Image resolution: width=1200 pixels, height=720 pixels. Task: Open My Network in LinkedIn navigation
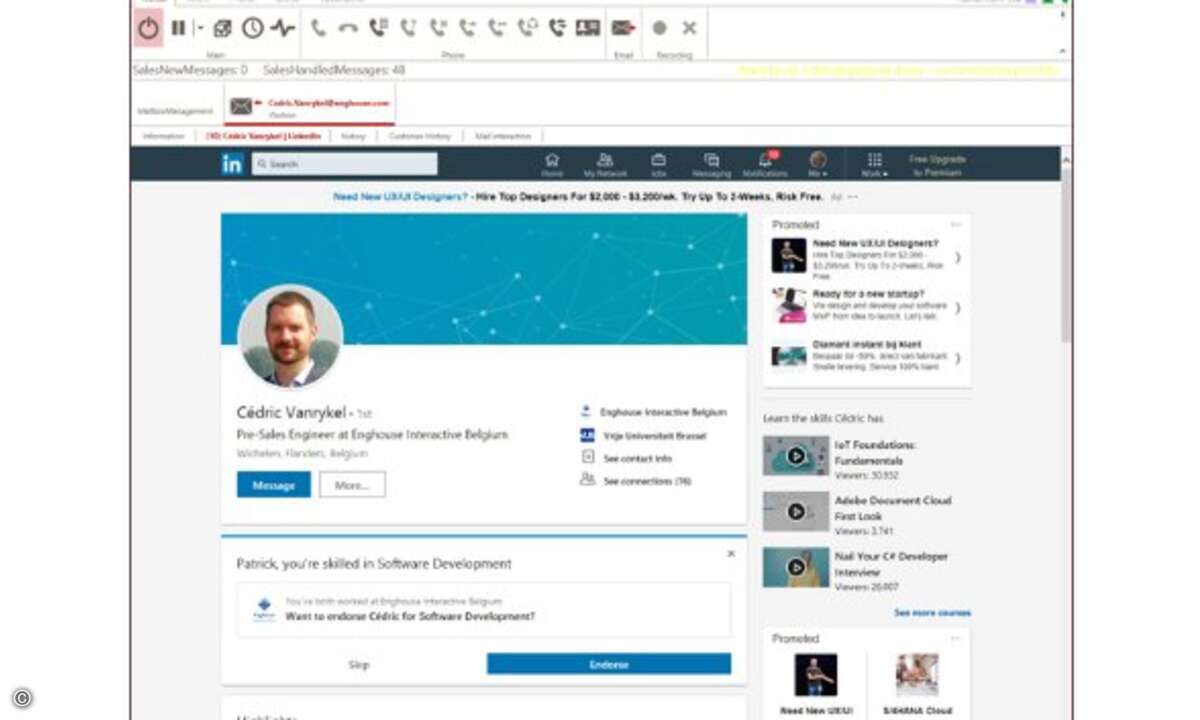(605, 165)
